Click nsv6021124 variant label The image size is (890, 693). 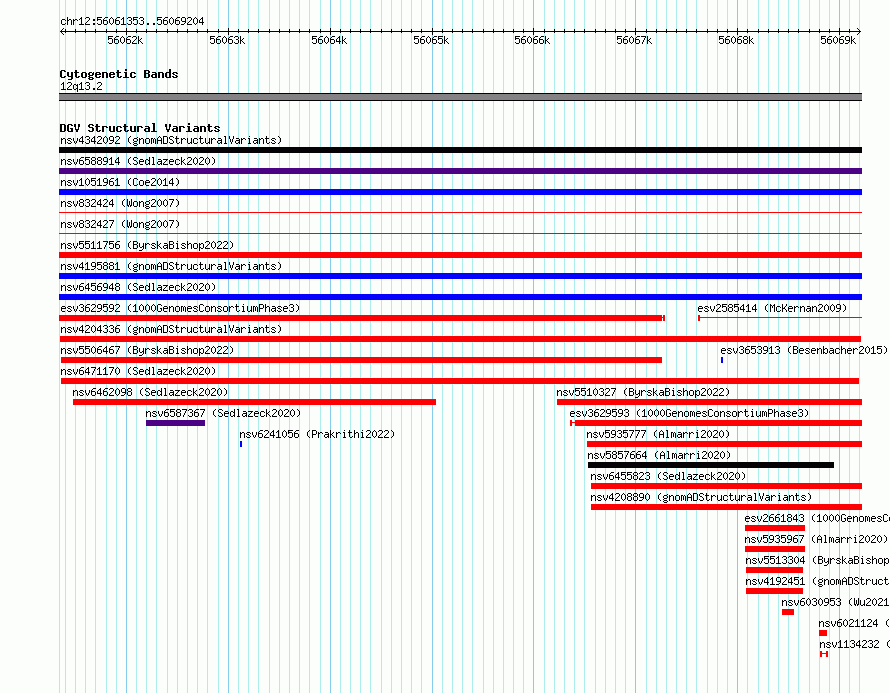pyautogui.click(x=854, y=623)
